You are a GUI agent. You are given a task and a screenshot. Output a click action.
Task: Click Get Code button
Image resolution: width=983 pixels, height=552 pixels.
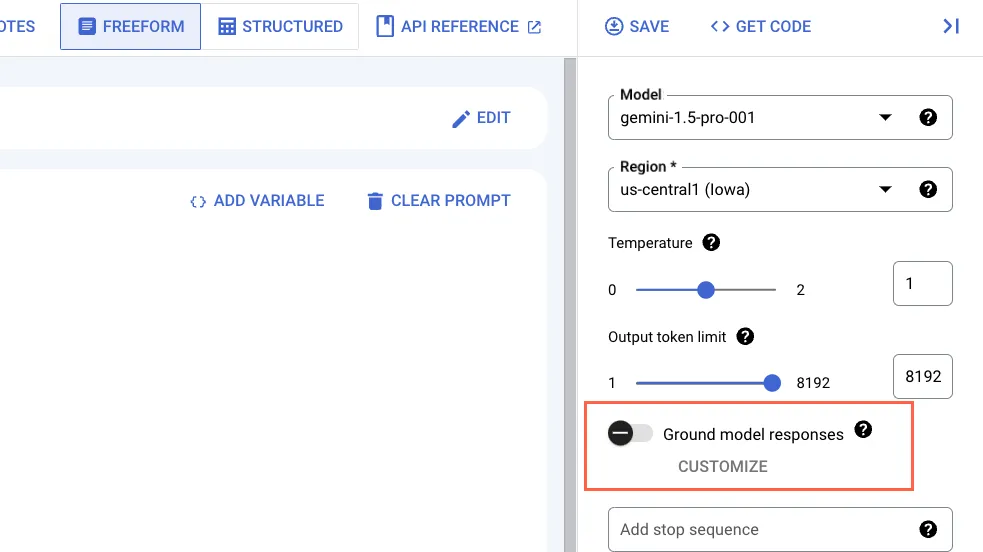coord(760,27)
